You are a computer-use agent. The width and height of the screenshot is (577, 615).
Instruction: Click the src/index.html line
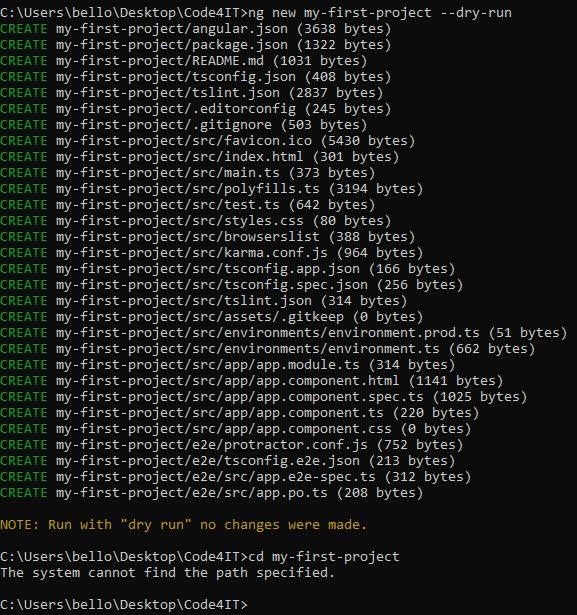coord(199,157)
